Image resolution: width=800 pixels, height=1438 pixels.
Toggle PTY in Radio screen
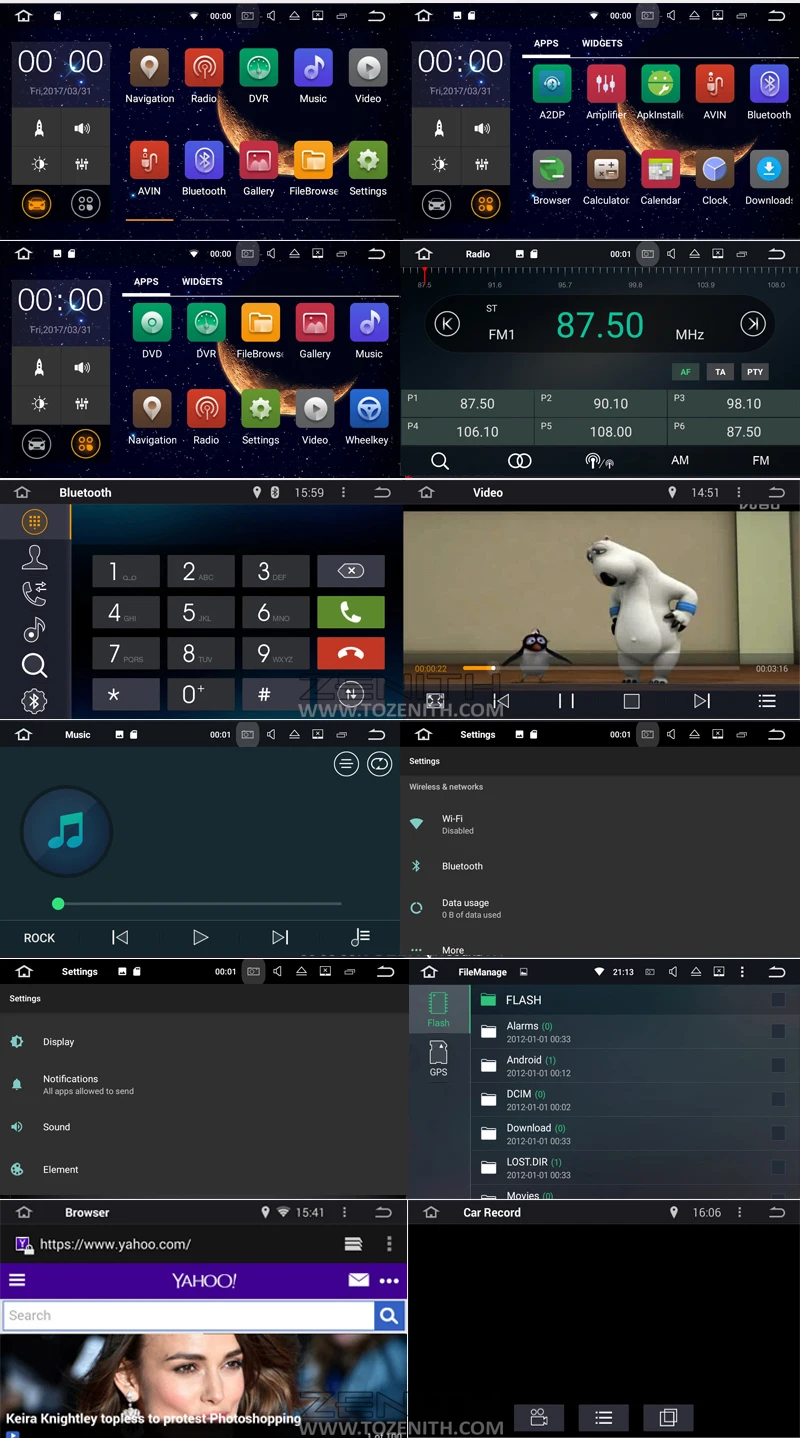[x=755, y=372]
